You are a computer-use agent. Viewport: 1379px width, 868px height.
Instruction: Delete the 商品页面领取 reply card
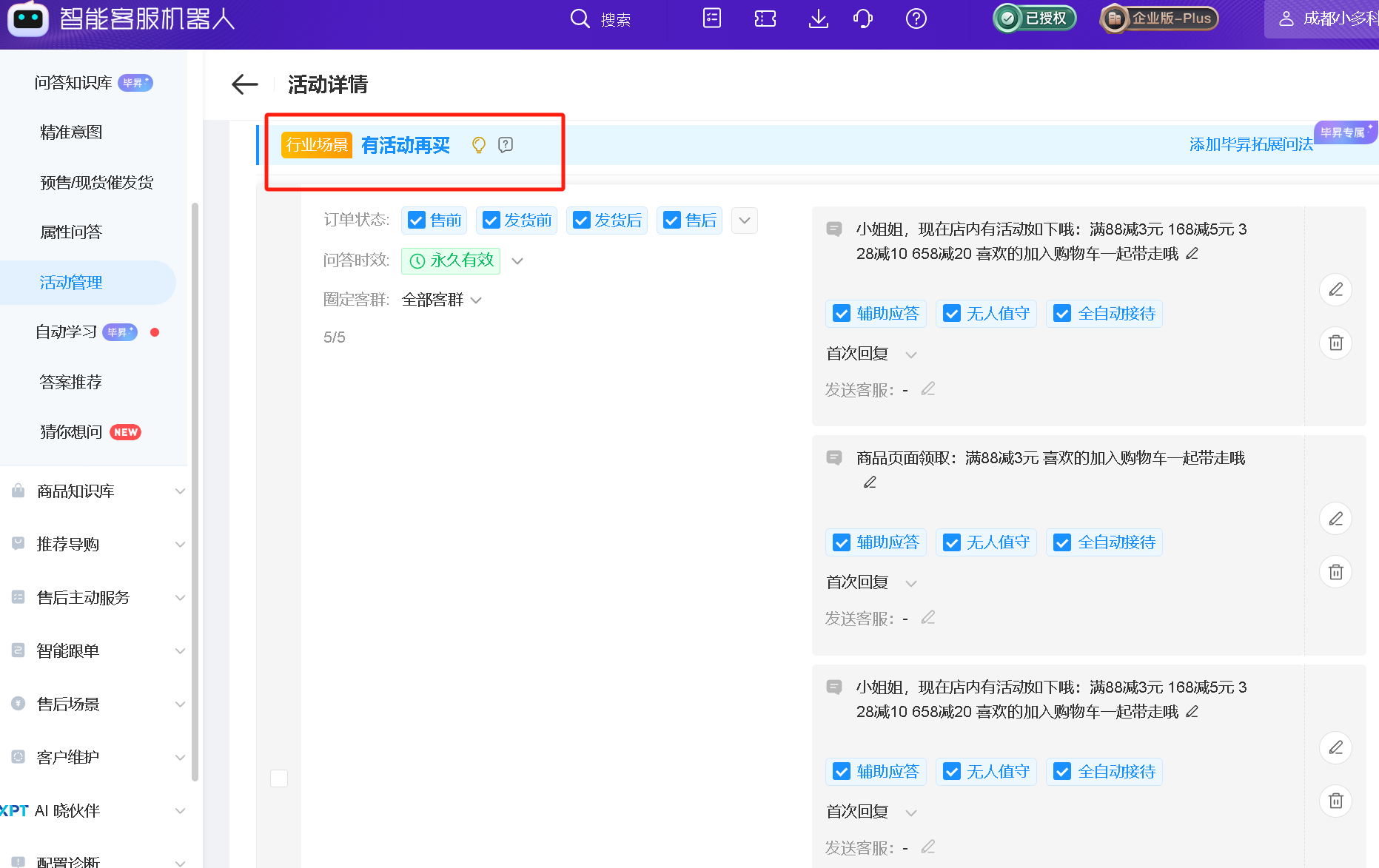(1336, 572)
